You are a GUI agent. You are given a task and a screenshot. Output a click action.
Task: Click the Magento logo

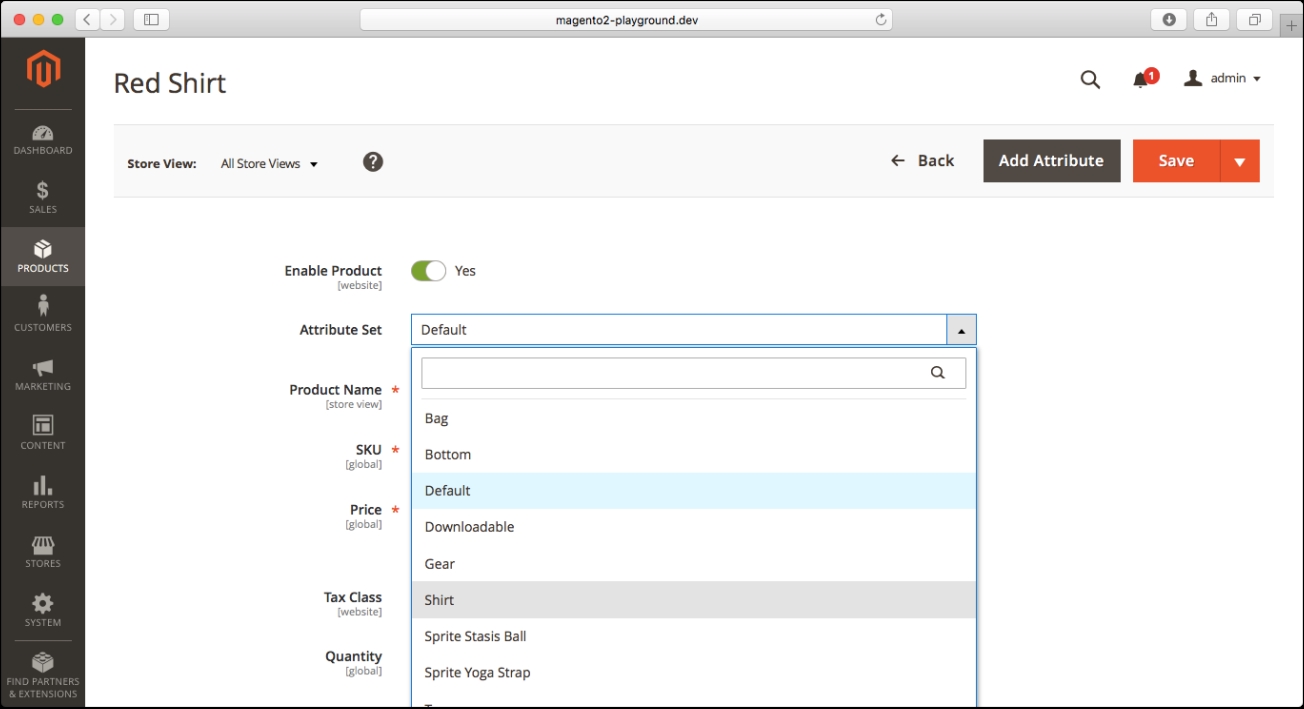coord(43,70)
